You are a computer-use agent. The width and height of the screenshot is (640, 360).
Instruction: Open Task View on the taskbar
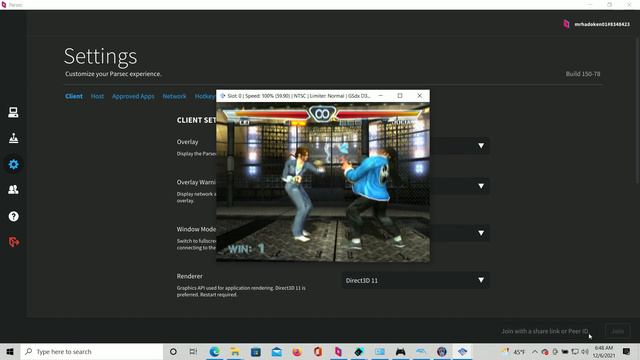[x=193, y=351]
